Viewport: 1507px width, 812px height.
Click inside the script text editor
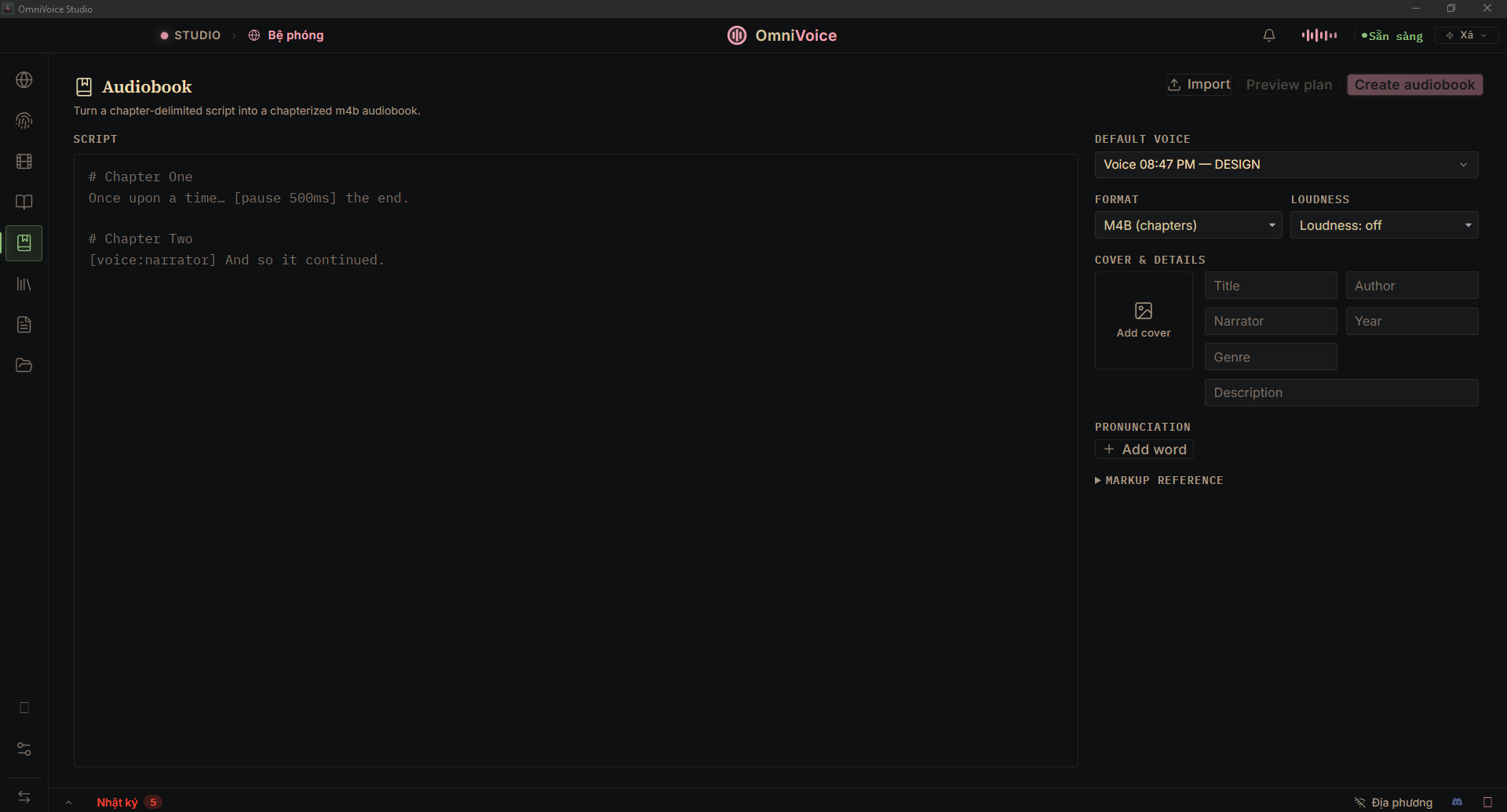point(575,461)
